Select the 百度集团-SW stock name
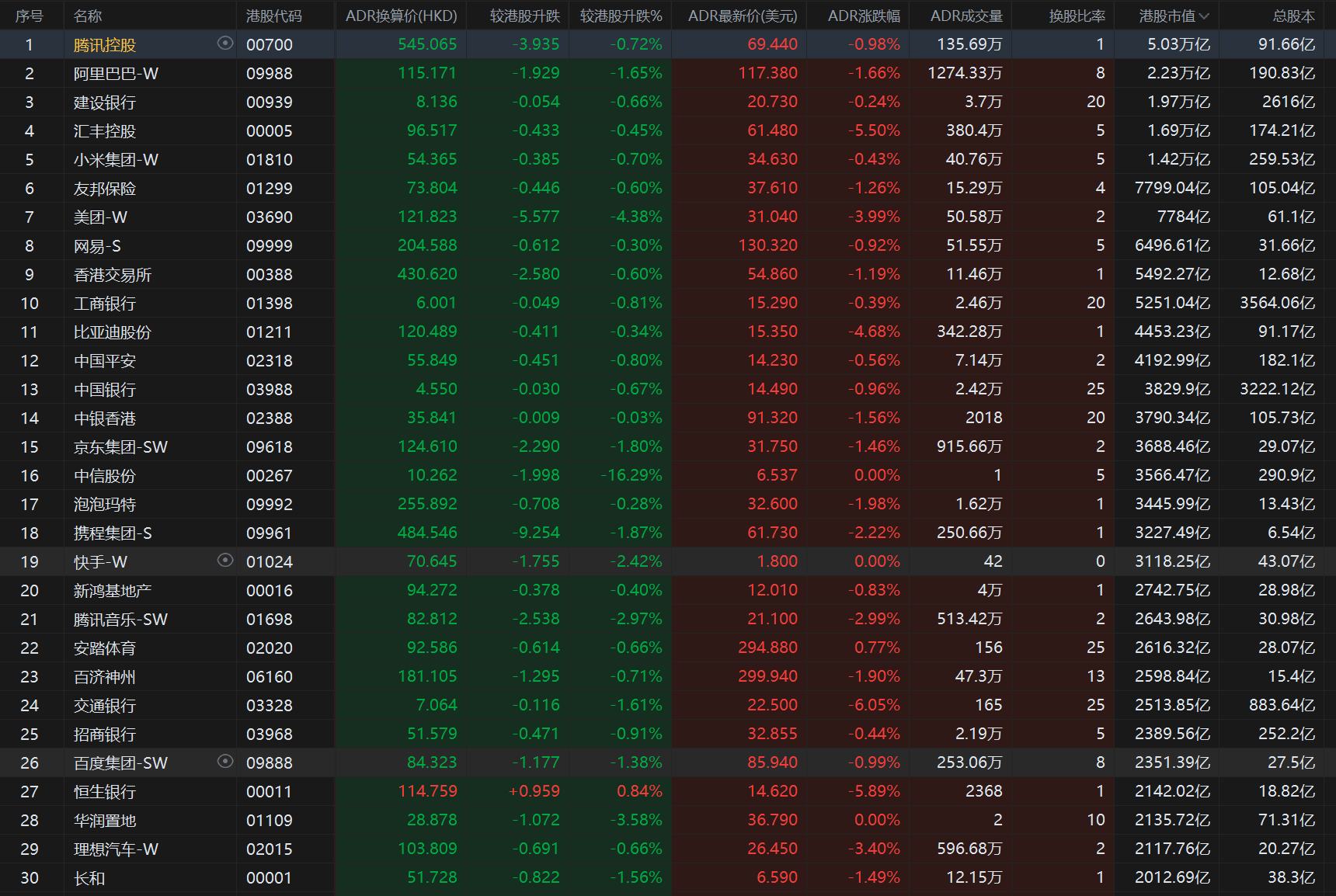This screenshot has height=896, width=1336. (x=120, y=762)
